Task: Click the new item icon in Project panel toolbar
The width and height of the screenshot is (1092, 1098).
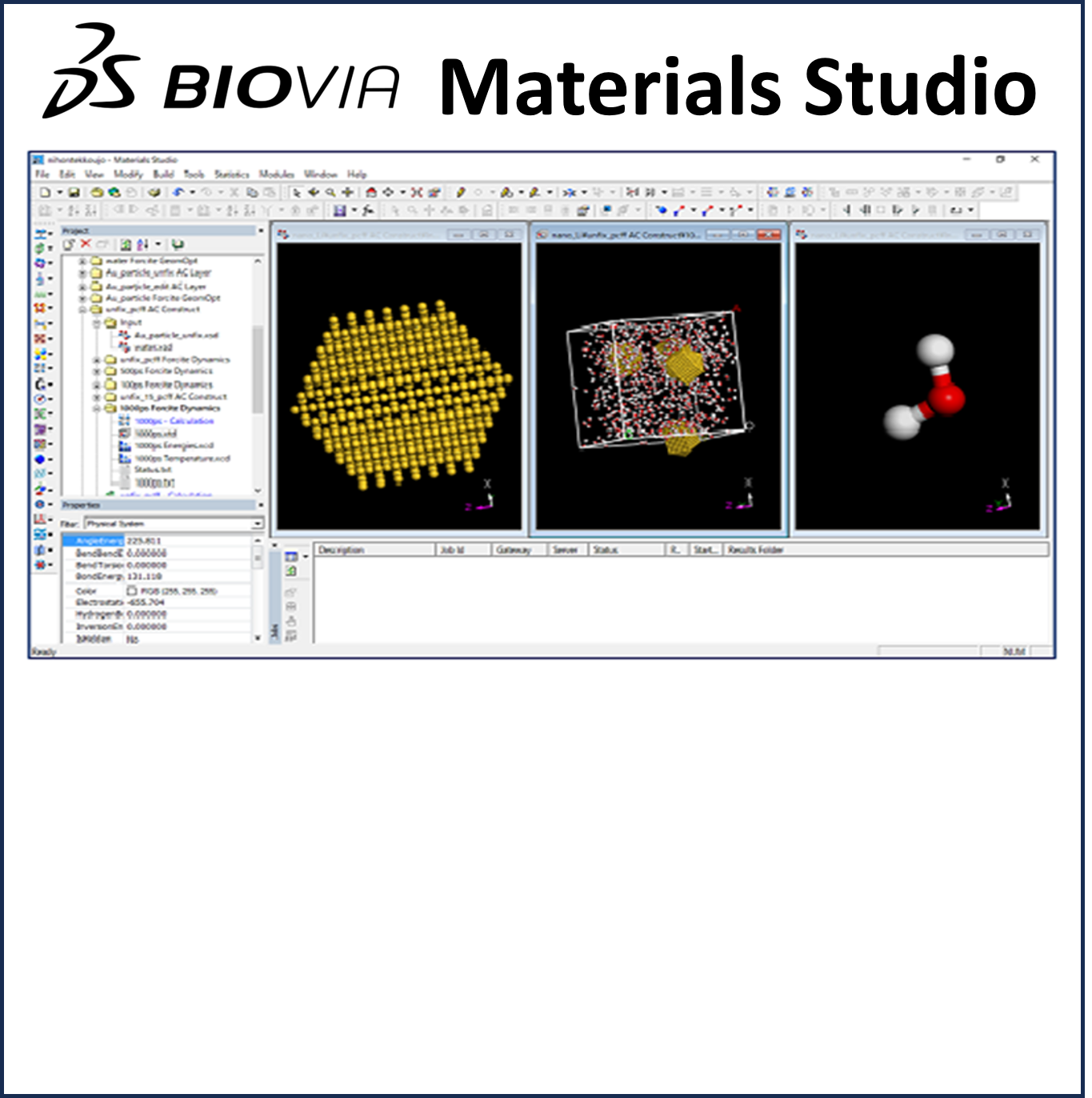Action: pos(70,244)
